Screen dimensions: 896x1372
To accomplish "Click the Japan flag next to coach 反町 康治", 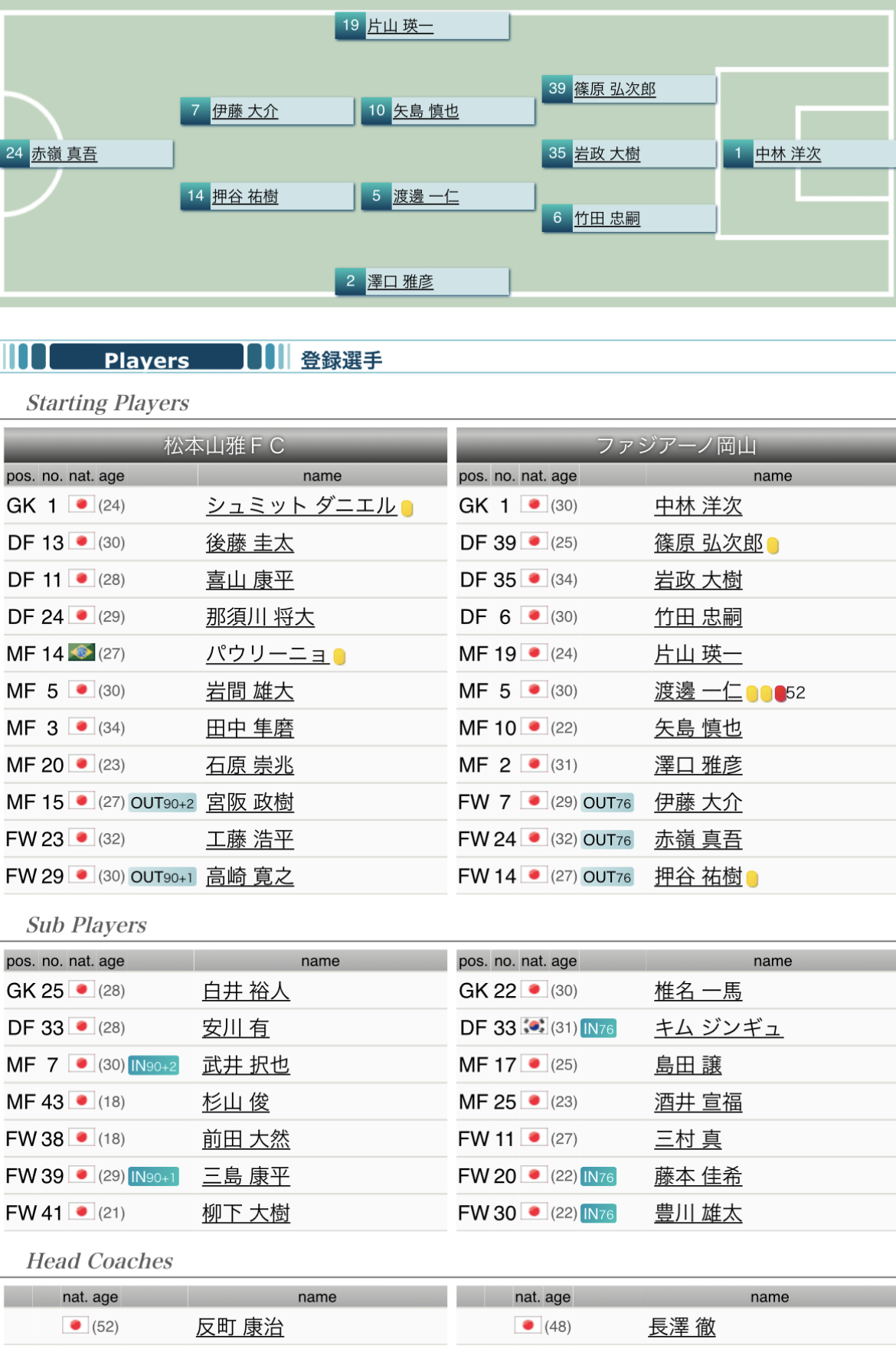I will click(x=75, y=1325).
